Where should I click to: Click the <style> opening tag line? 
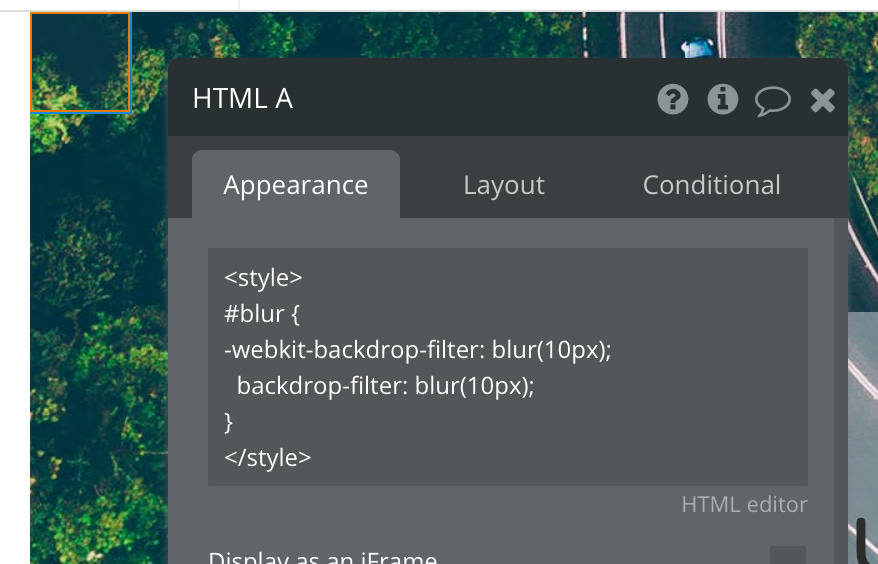[x=263, y=278]
